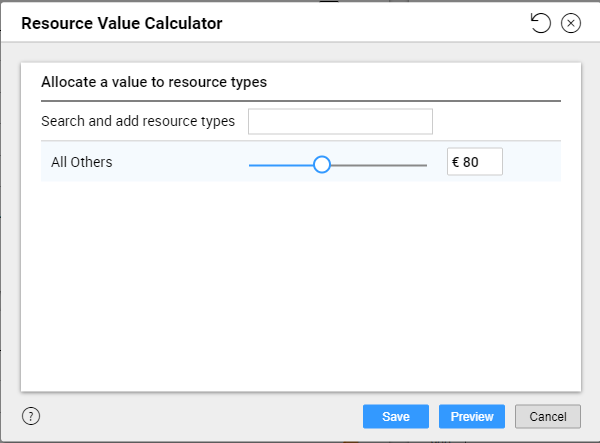Cancel the resource value changes
The height and width of the screenshot is (443, 600).
(548, 416)
